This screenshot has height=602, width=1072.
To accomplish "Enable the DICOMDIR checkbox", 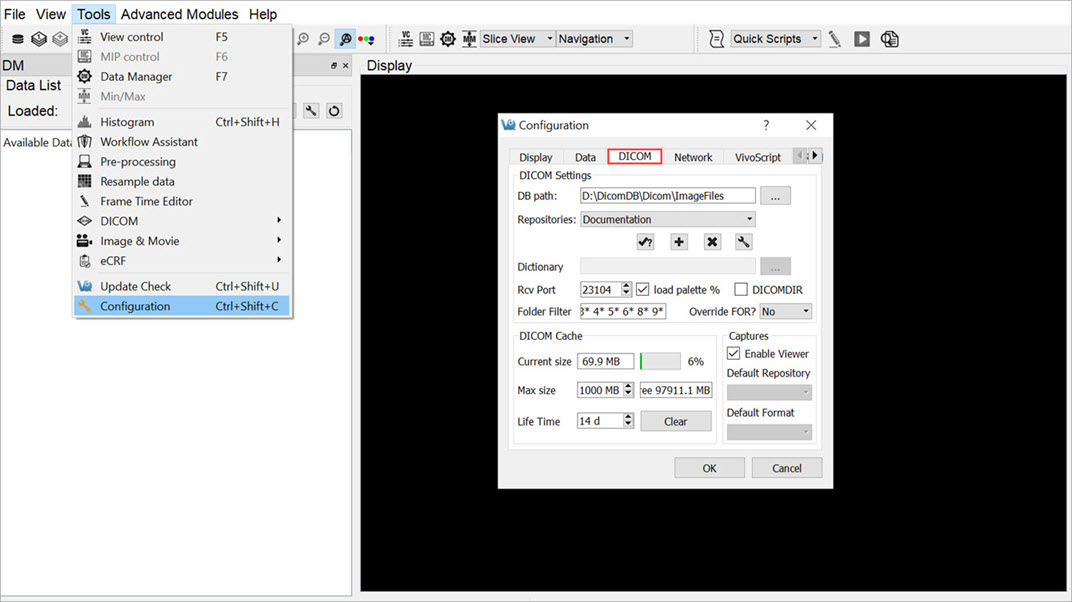I will click(x=741, y=290).
